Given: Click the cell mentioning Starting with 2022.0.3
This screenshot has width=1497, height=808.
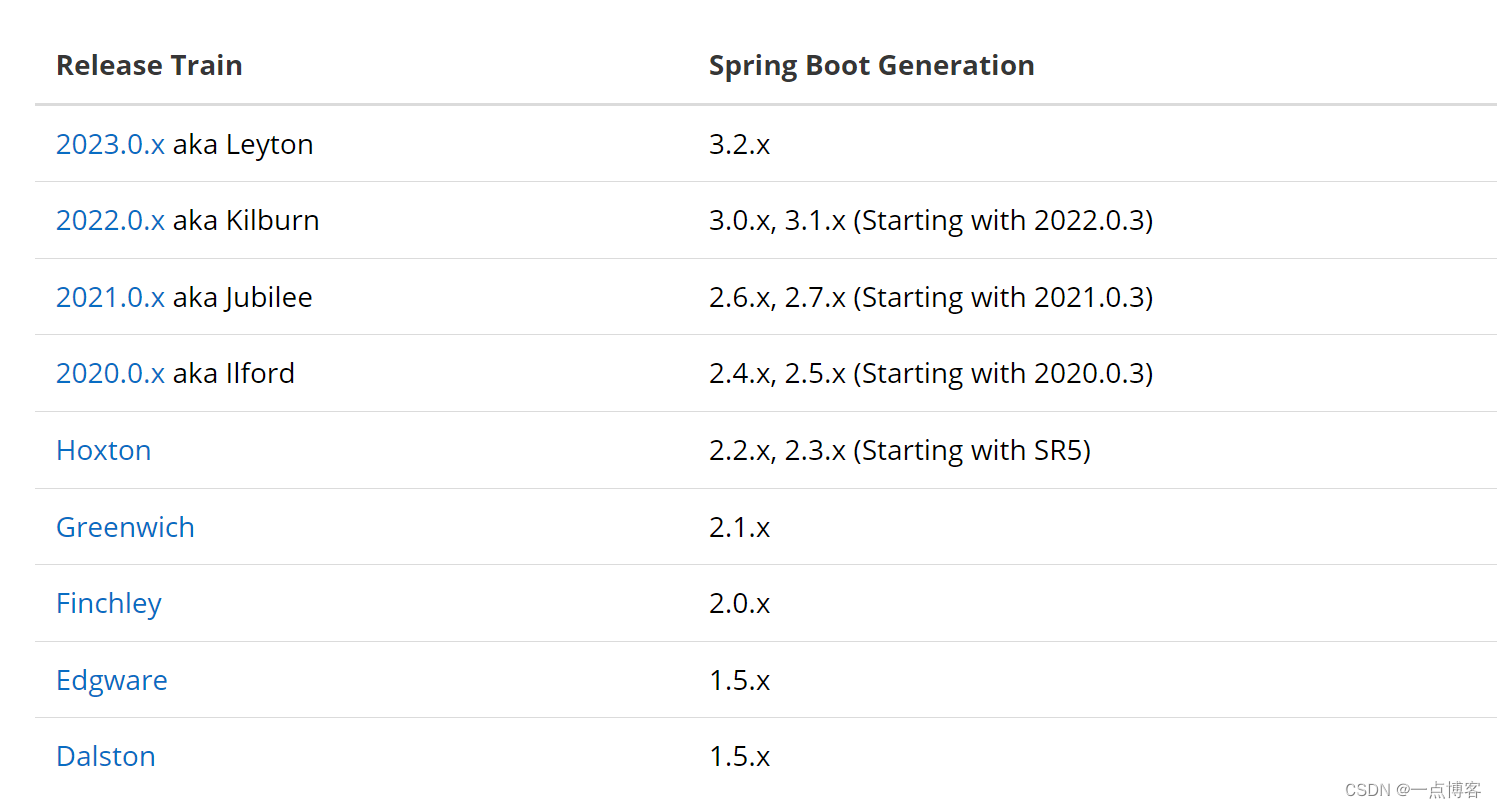Looking at the screenshot, I should [x=930, y=220].
